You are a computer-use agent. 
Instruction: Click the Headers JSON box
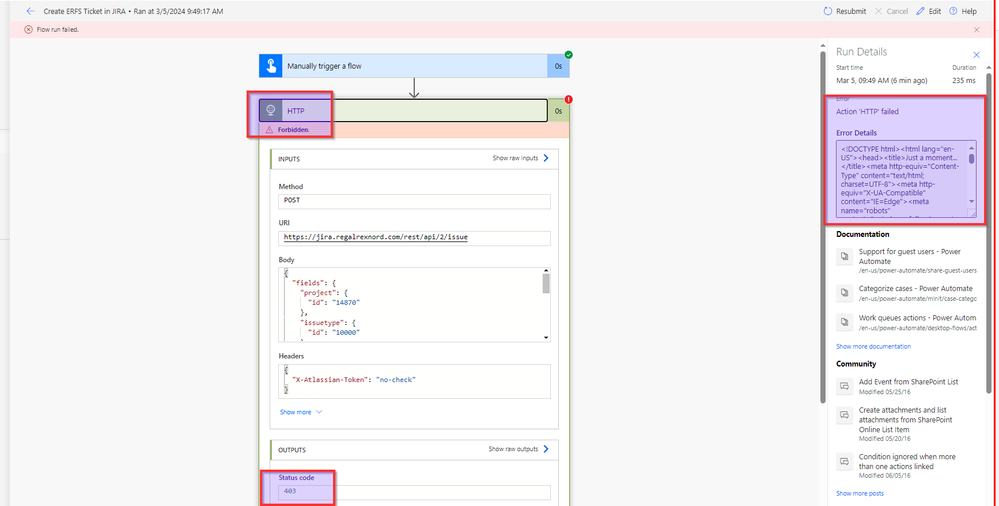pyautogui.click(x=414, y=381)
